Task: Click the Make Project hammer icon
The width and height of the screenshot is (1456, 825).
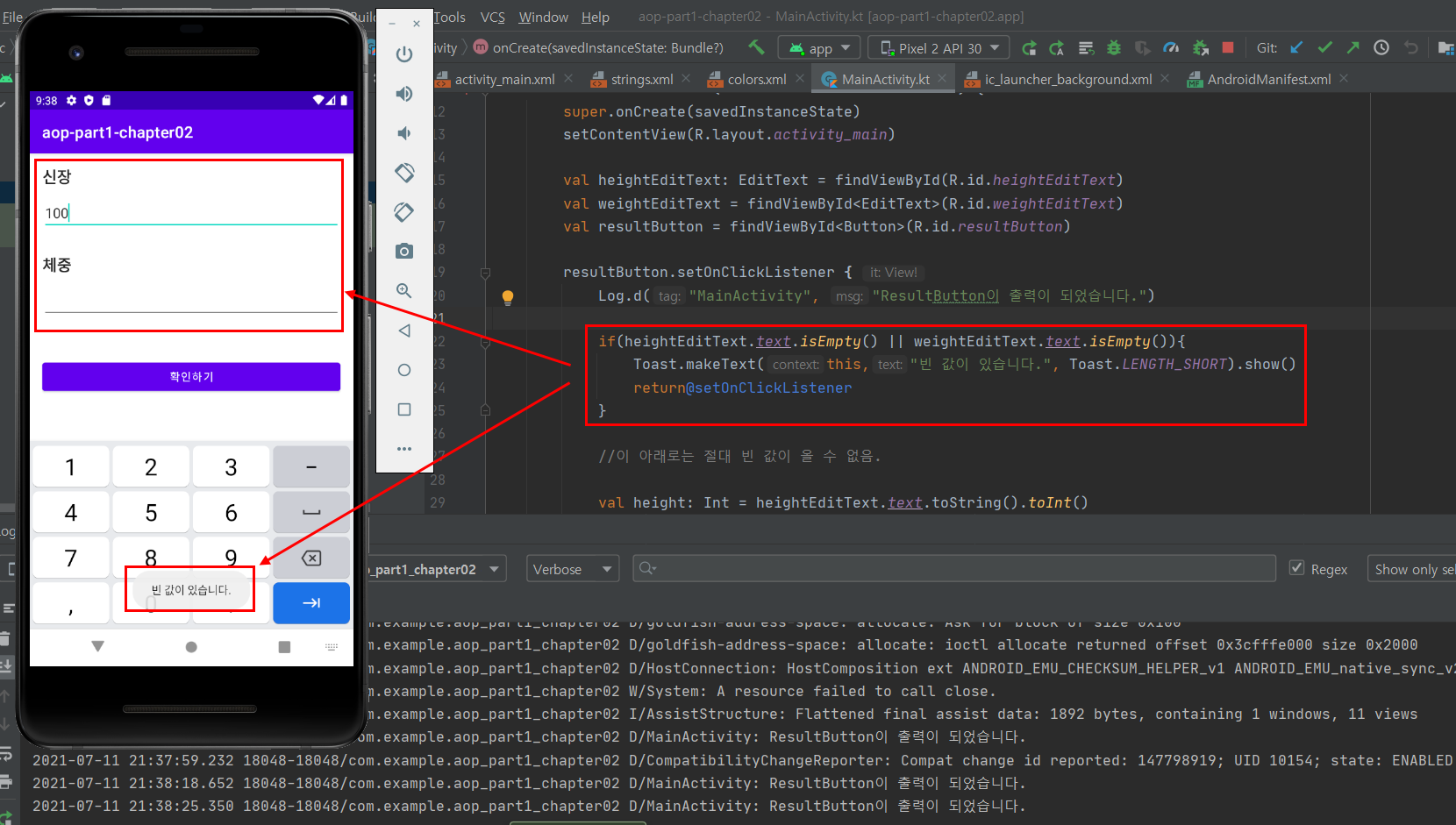Action: point(756,47)
